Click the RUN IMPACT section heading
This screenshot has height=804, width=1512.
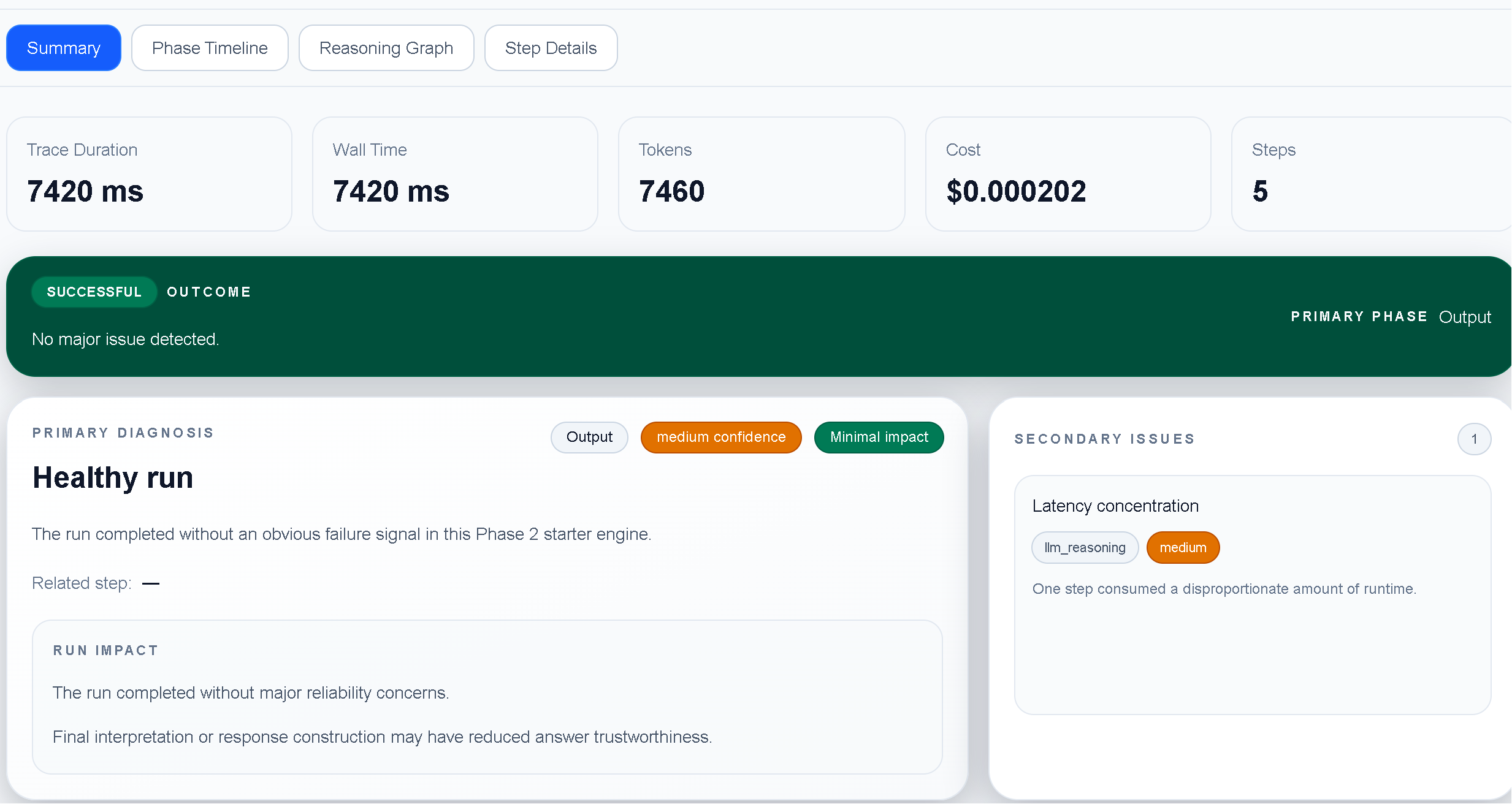[105, 650]
